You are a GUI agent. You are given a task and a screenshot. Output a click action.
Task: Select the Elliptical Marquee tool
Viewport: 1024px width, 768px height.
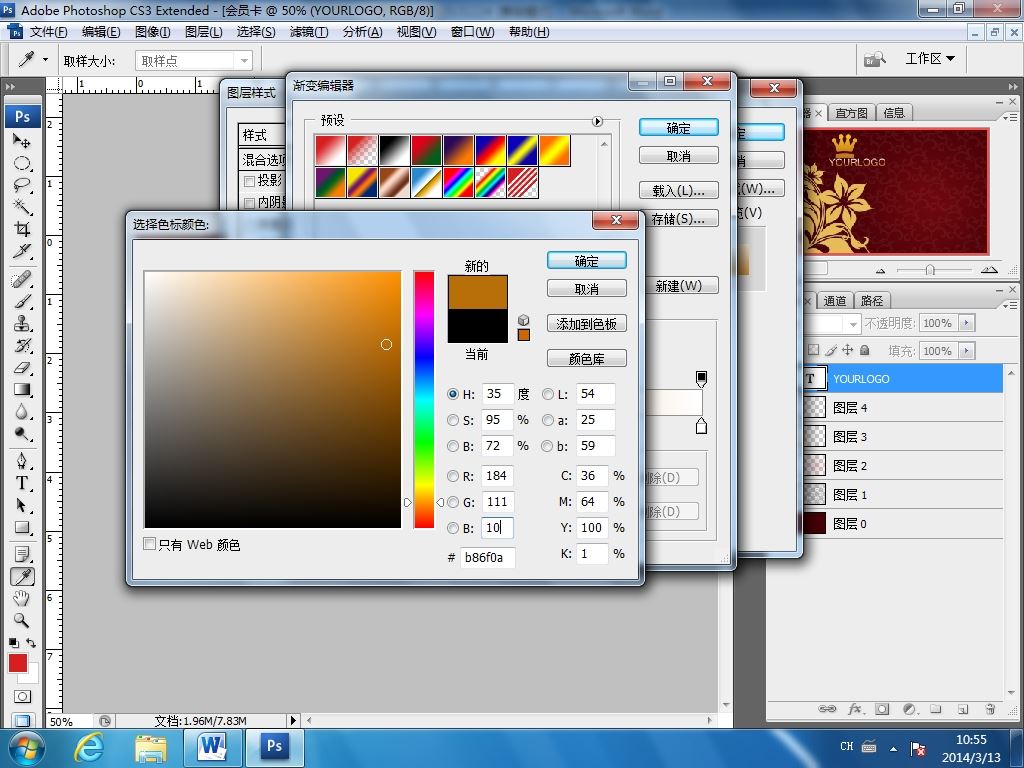[22, 163]
